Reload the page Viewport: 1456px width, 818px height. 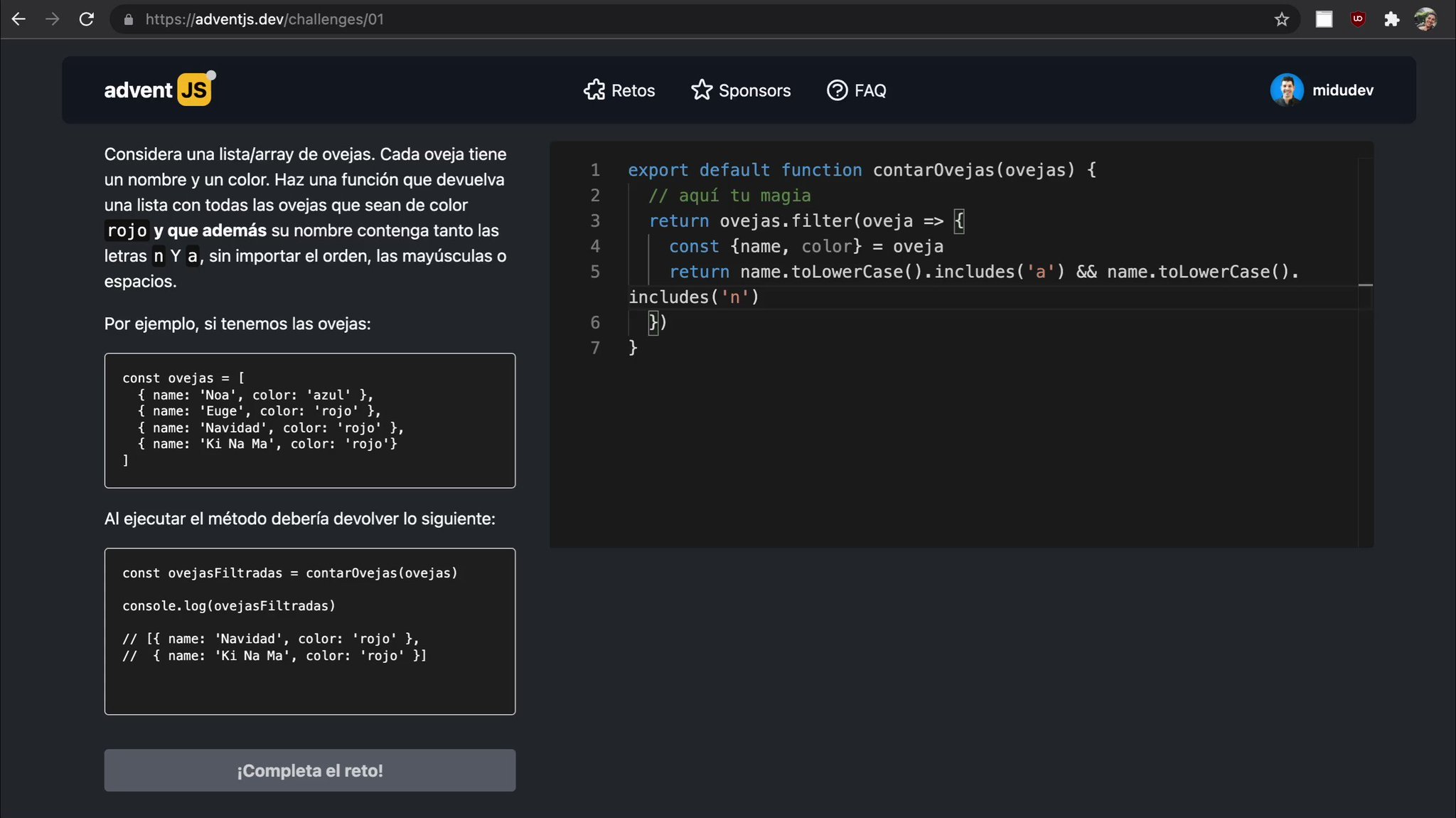point(86,19)
